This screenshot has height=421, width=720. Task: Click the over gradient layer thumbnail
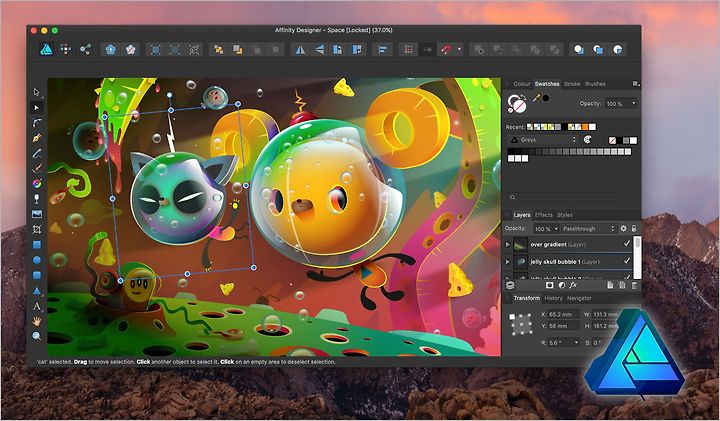click(x=521, y=244)
